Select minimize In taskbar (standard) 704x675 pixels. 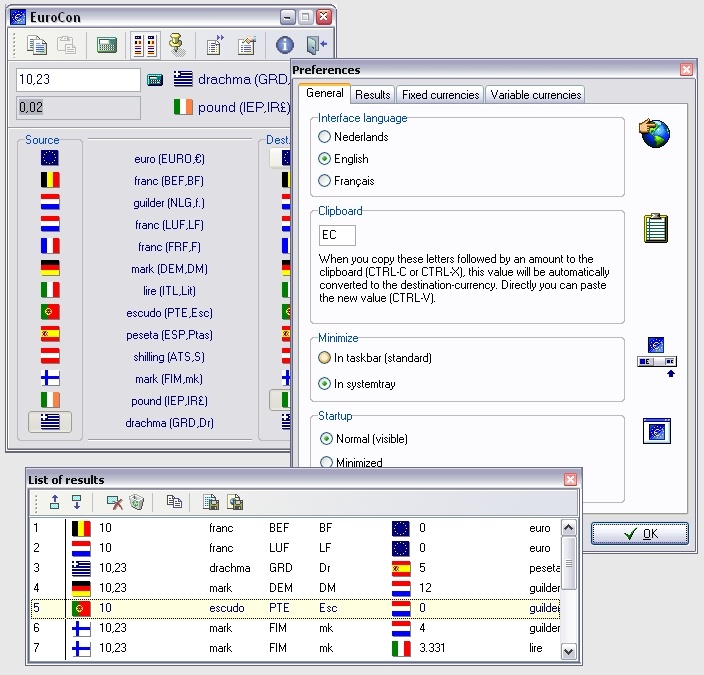click(375, 358)
